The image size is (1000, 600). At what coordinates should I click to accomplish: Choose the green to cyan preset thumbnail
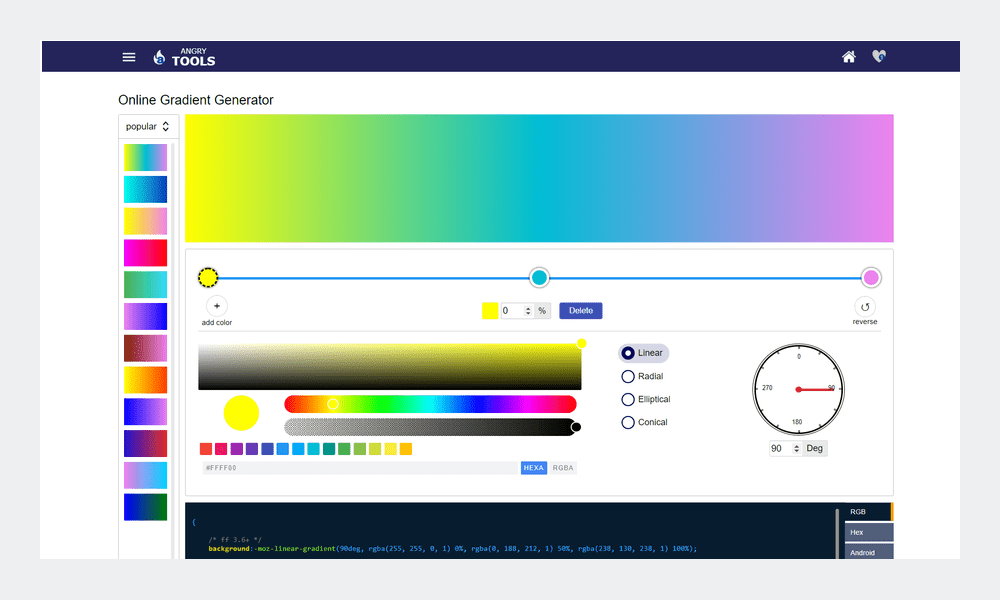tap(145, 284)
